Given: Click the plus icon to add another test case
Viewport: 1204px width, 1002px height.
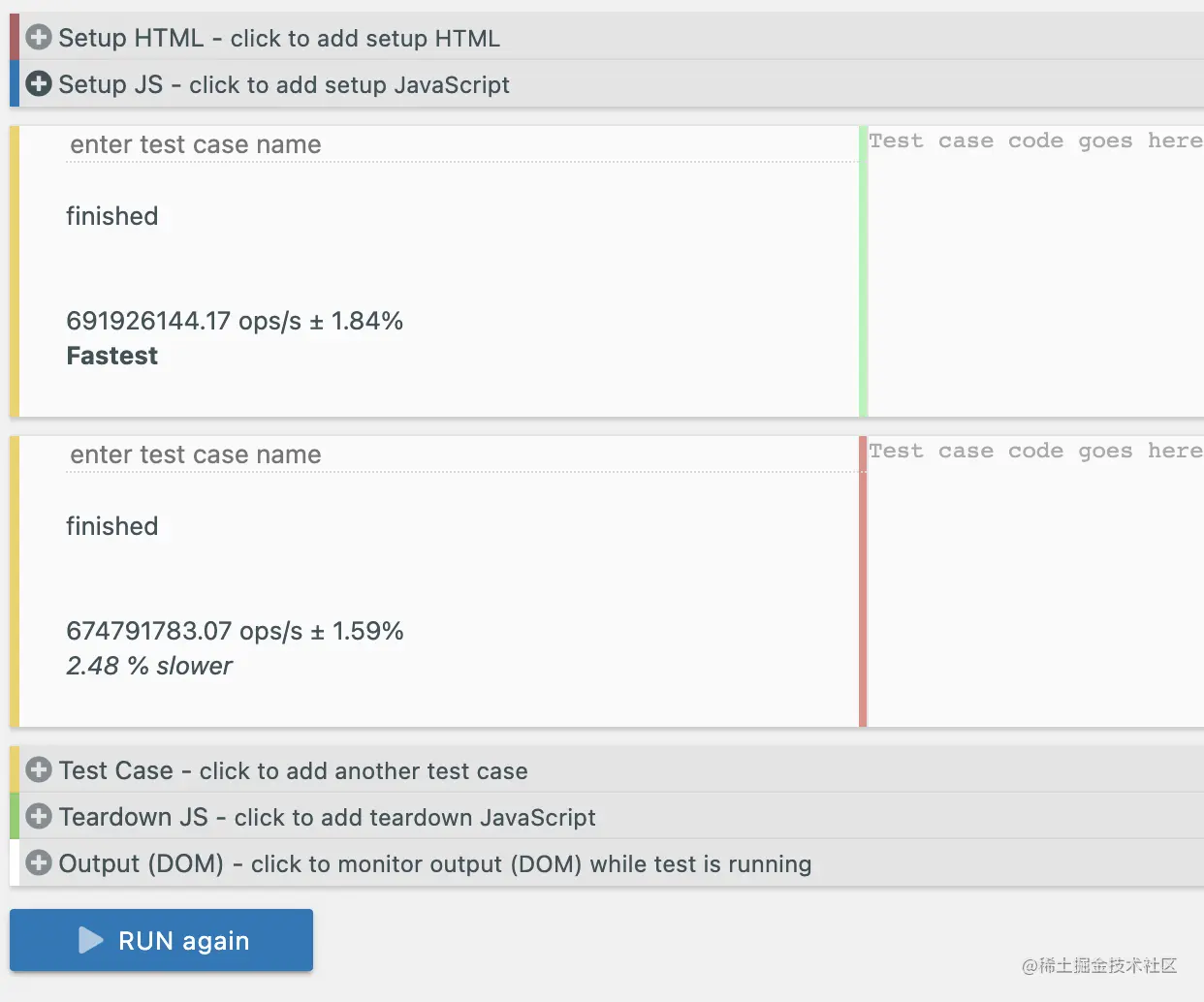Looking at the screenshot, I should [x=38, y=769].
